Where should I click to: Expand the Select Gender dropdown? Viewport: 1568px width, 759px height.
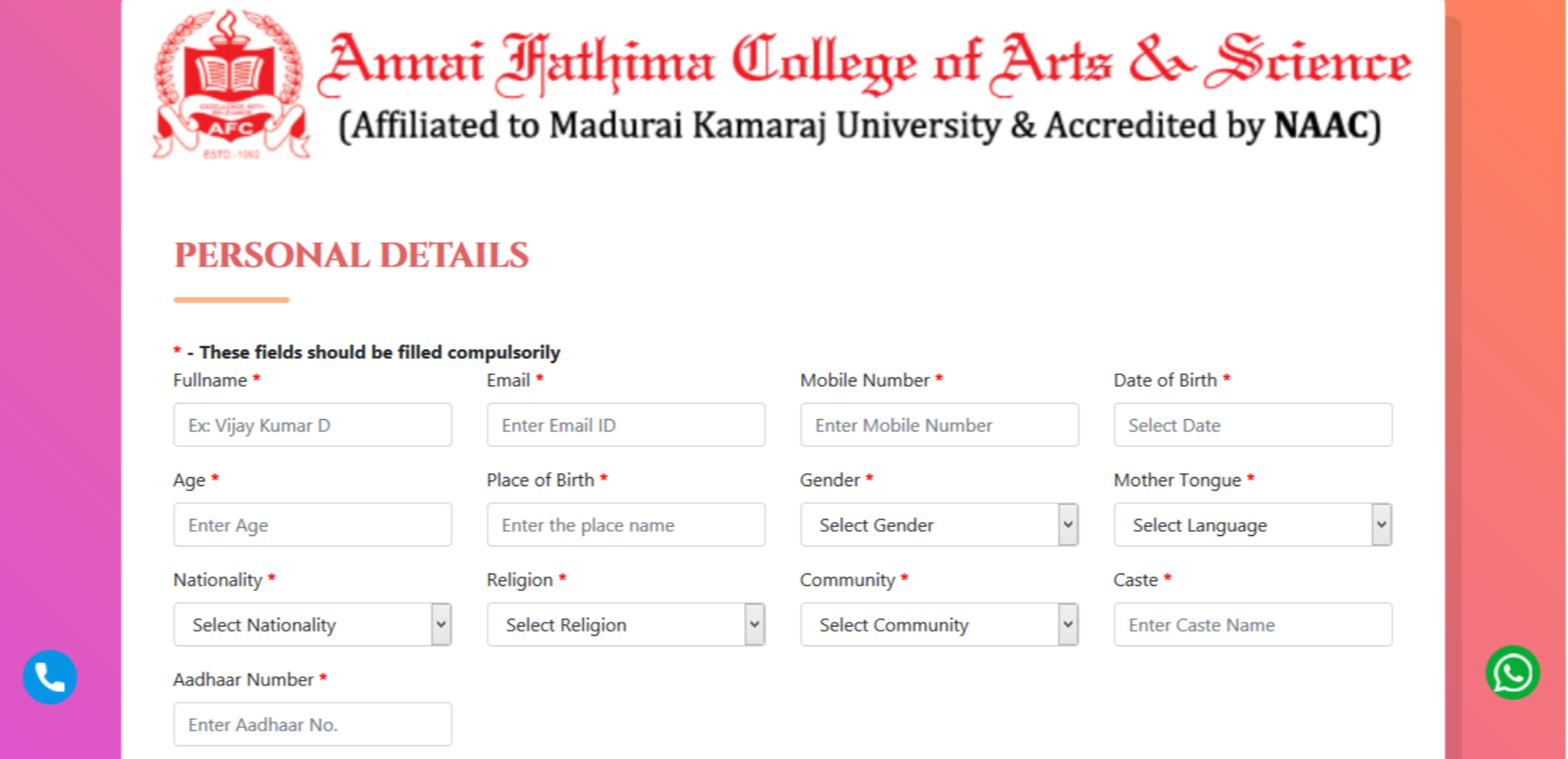939,525
